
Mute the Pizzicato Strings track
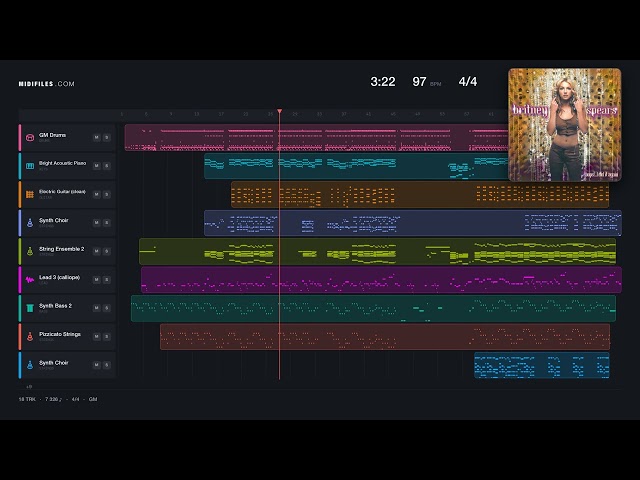coord(96,336)
